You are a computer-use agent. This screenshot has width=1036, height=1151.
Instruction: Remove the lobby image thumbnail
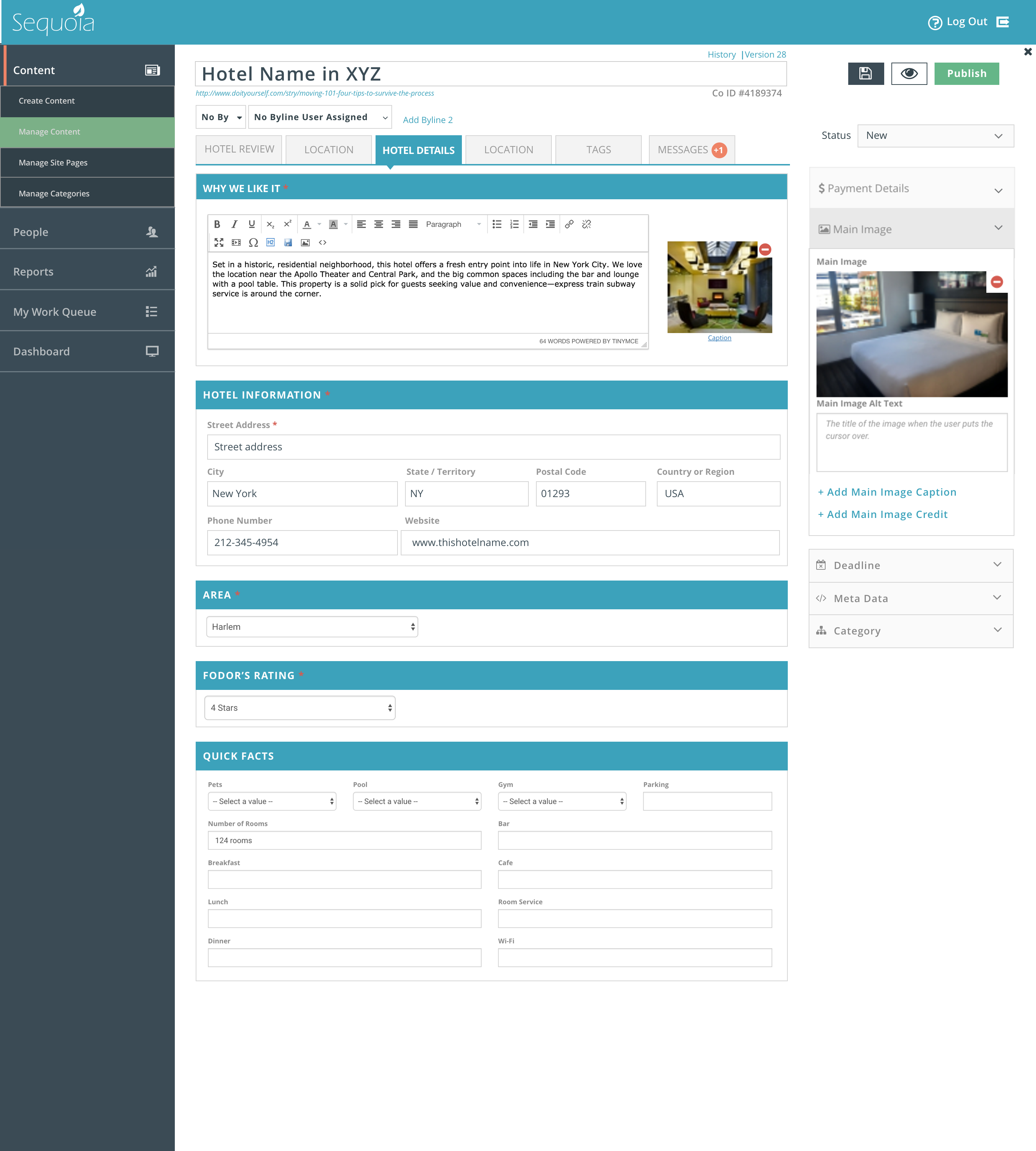click(765, 249)
